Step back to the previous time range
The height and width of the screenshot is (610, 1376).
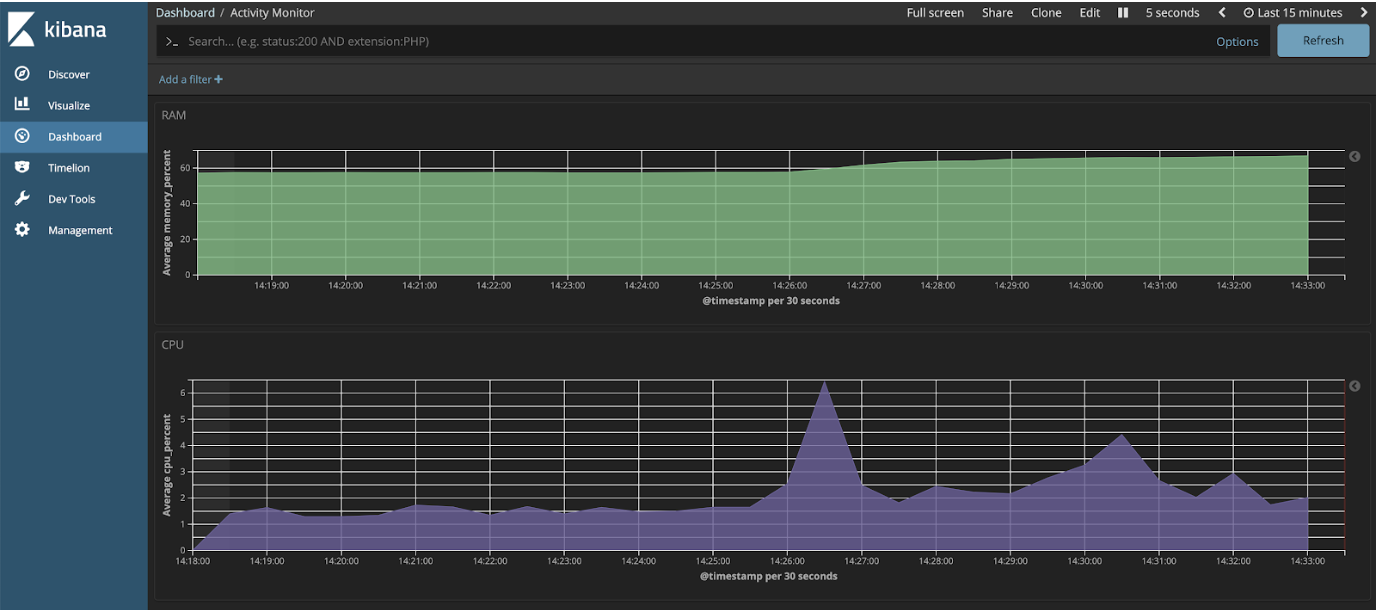(1222, 12)
